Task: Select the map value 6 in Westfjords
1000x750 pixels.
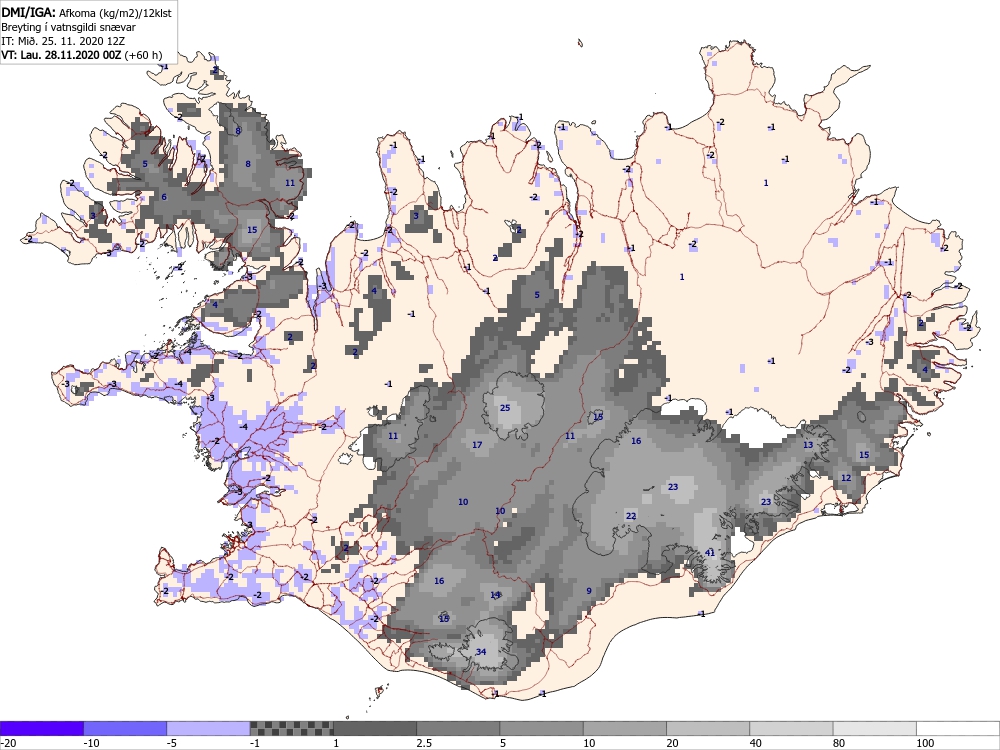Action: point(164,196)
